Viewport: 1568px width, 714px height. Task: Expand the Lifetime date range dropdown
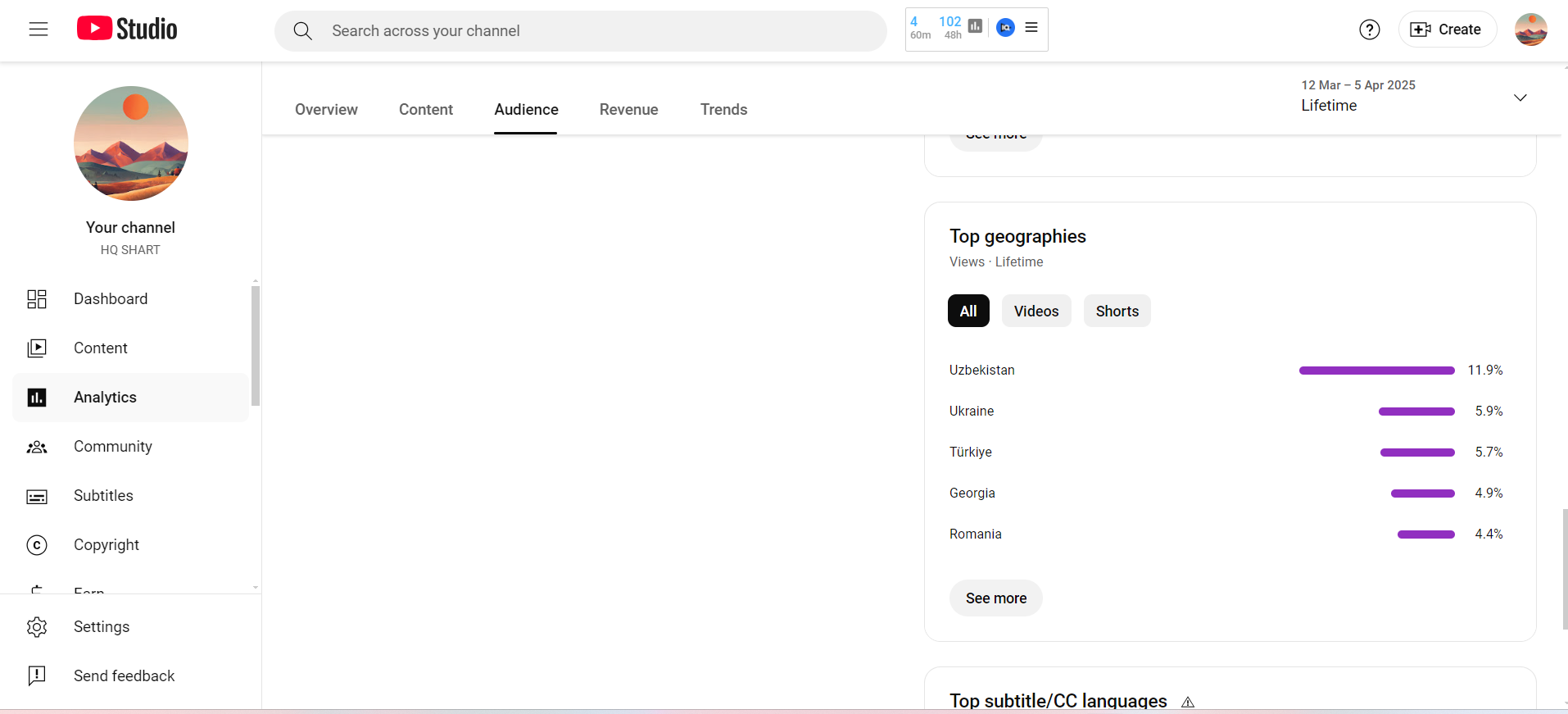click(1520, 98)
